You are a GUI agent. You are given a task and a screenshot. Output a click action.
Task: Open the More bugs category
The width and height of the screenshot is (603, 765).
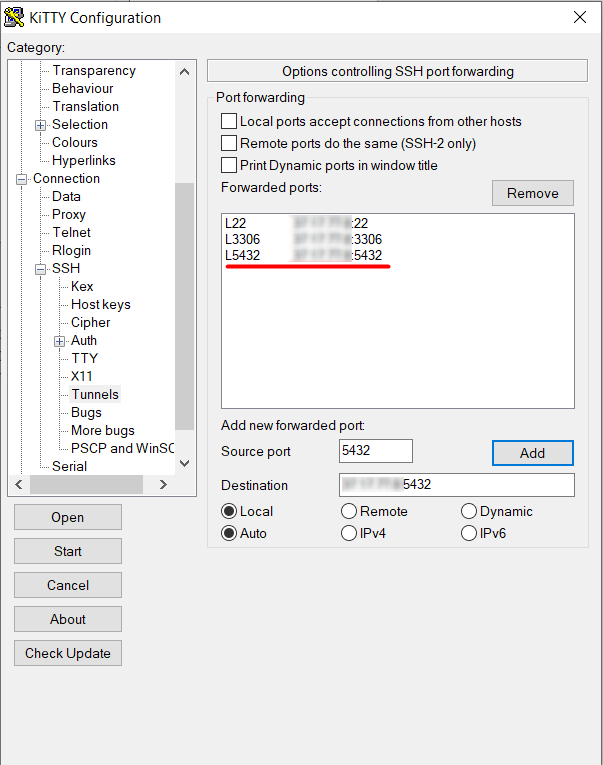click(102, 431)
